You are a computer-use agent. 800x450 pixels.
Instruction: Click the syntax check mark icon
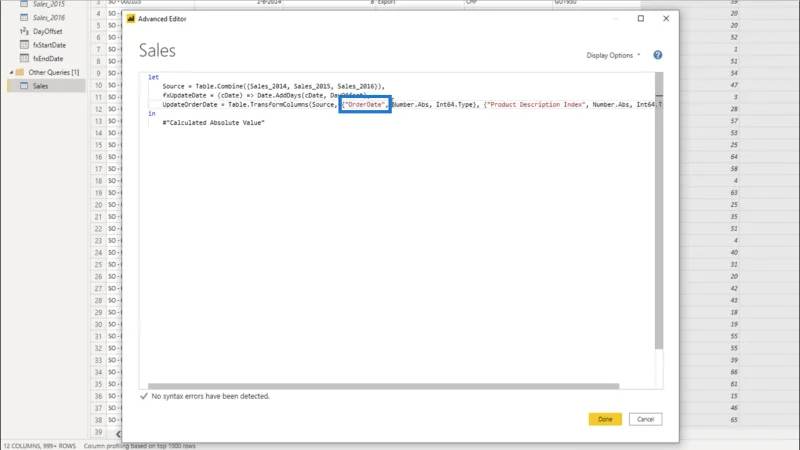(144, 396)
